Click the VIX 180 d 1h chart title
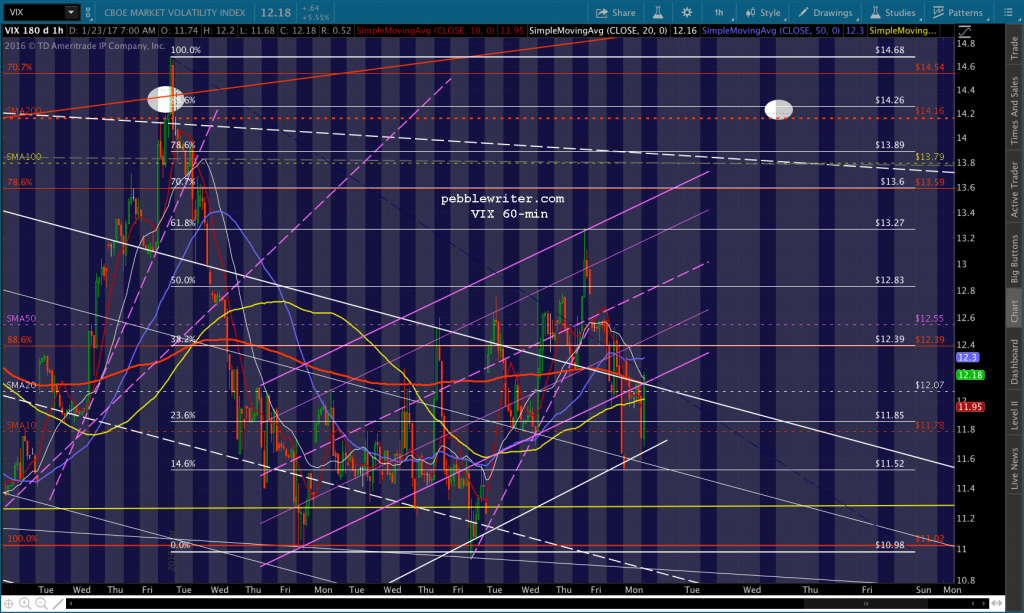The height and width of the screenshot is (613, 1024). [34, 31]
